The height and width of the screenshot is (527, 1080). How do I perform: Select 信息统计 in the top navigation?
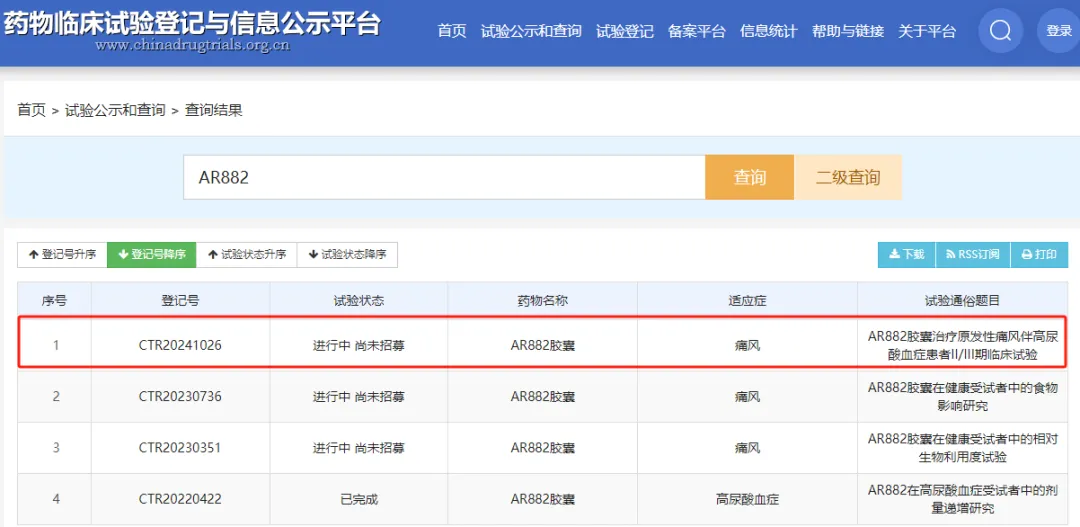pos(768,31)
